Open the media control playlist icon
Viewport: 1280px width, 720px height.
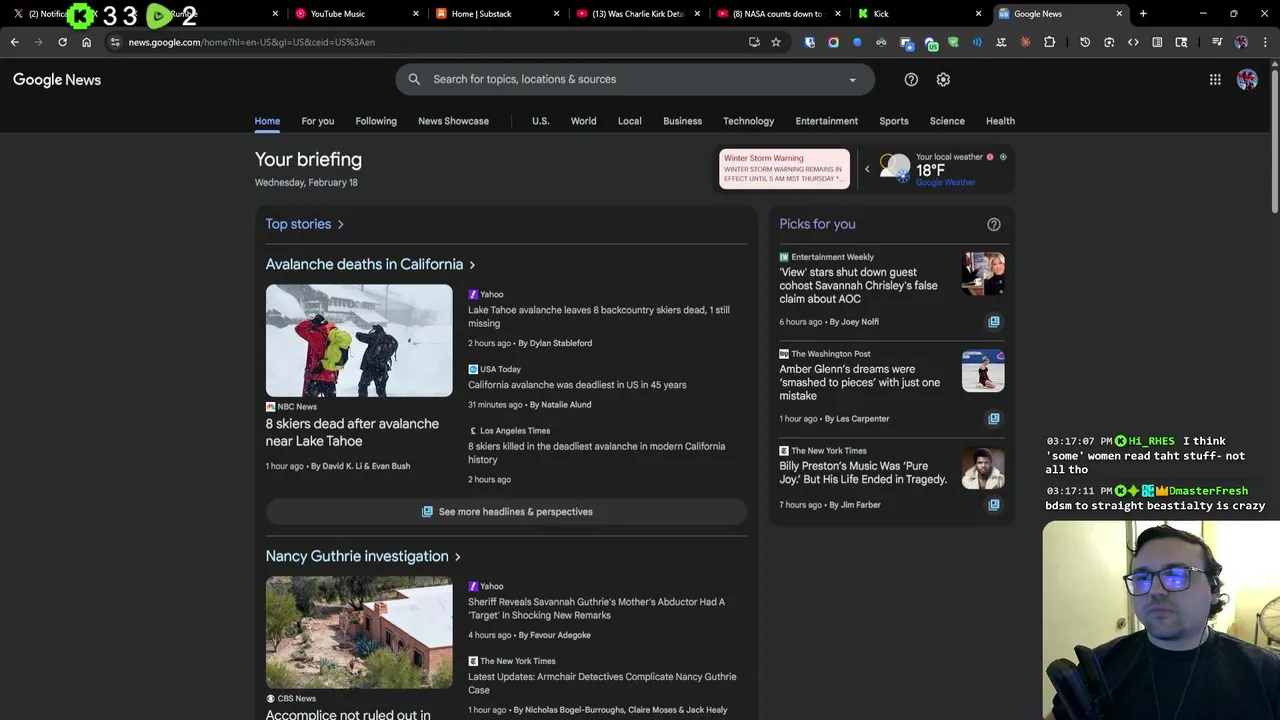click(x=1217, y=42)
